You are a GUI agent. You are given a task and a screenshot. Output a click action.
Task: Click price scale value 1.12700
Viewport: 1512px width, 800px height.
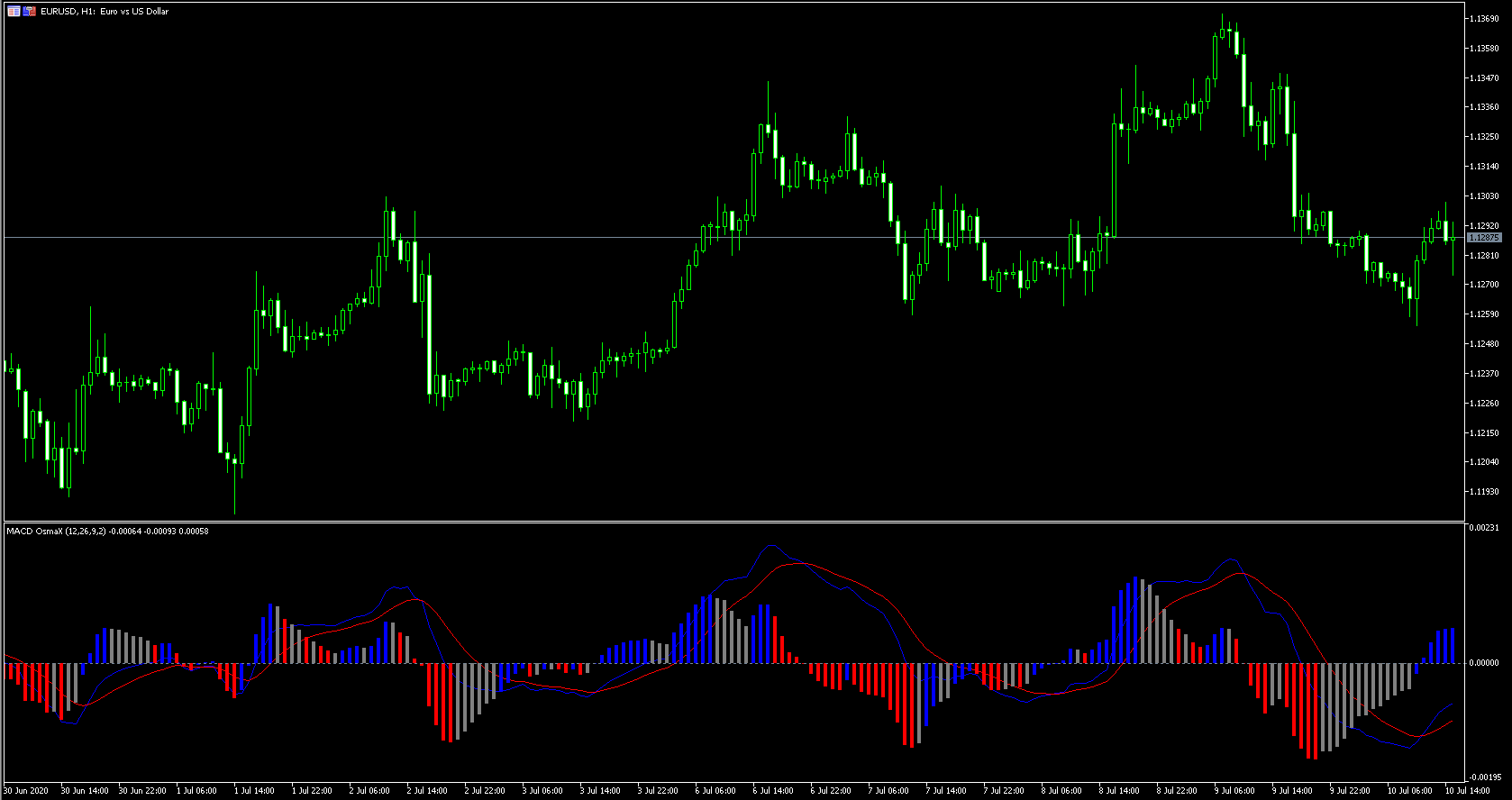(x=1483, y=285)
